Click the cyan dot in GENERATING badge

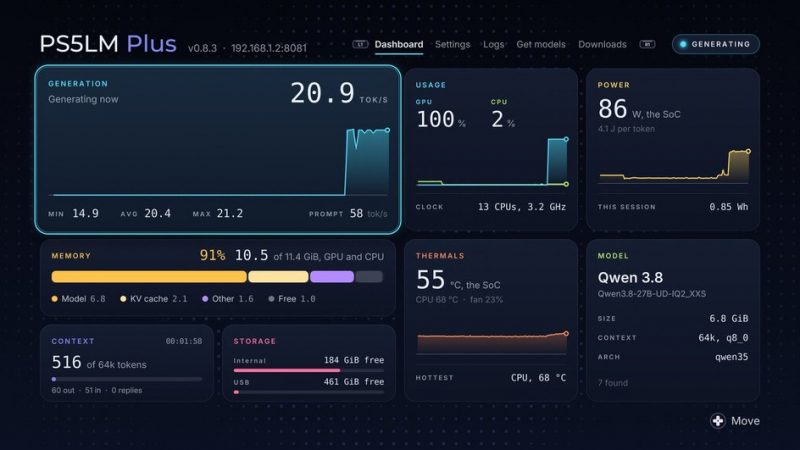coord(683,44)
